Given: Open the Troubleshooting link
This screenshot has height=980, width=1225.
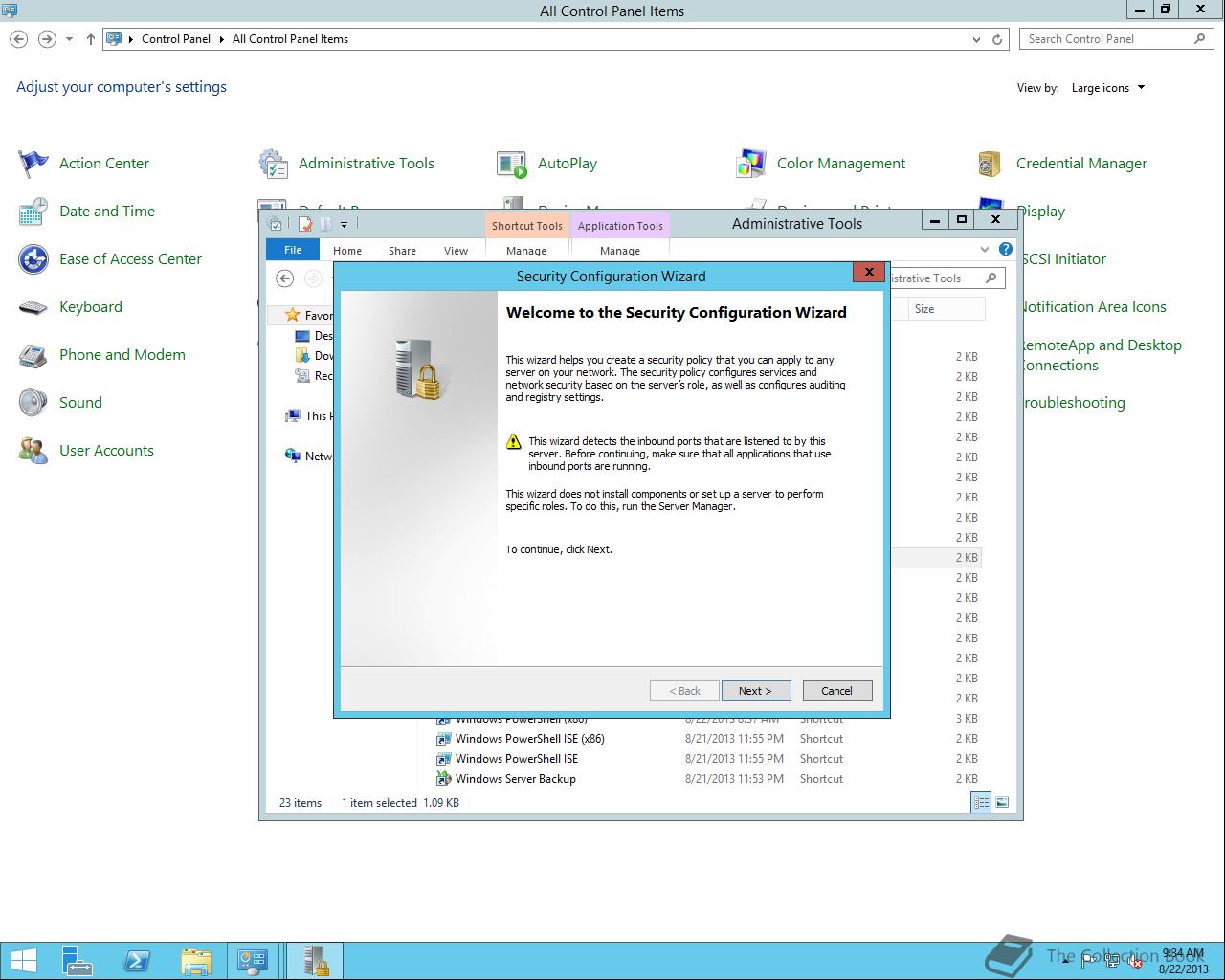Looking at the screenshot, I should (1072, 403).
